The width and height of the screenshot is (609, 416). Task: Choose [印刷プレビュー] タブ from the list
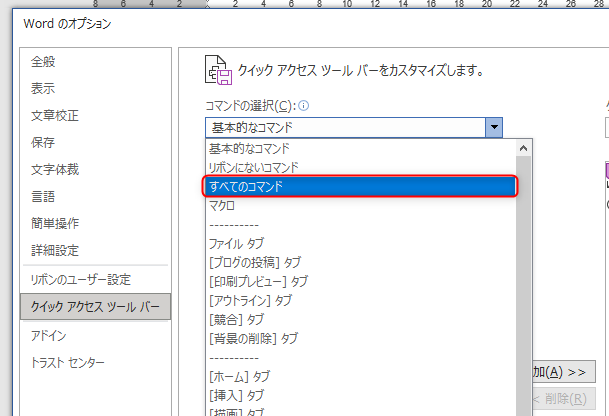coord(360,281)
